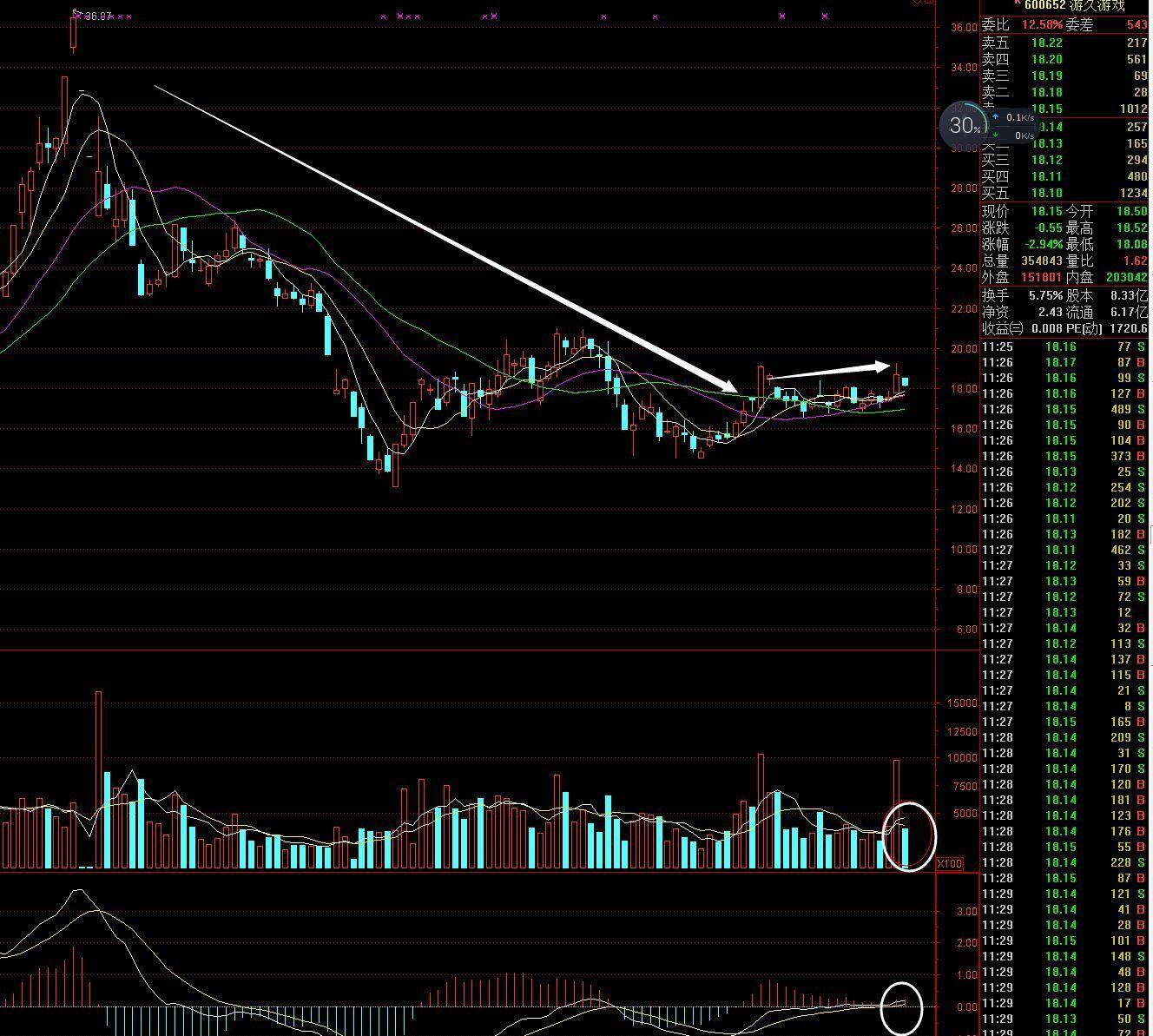Select the stock title 600652 游久游戏

1073,5
